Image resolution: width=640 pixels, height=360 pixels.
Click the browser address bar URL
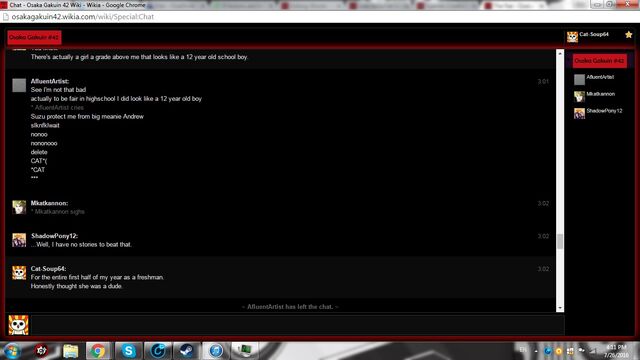tap(82, 17)
